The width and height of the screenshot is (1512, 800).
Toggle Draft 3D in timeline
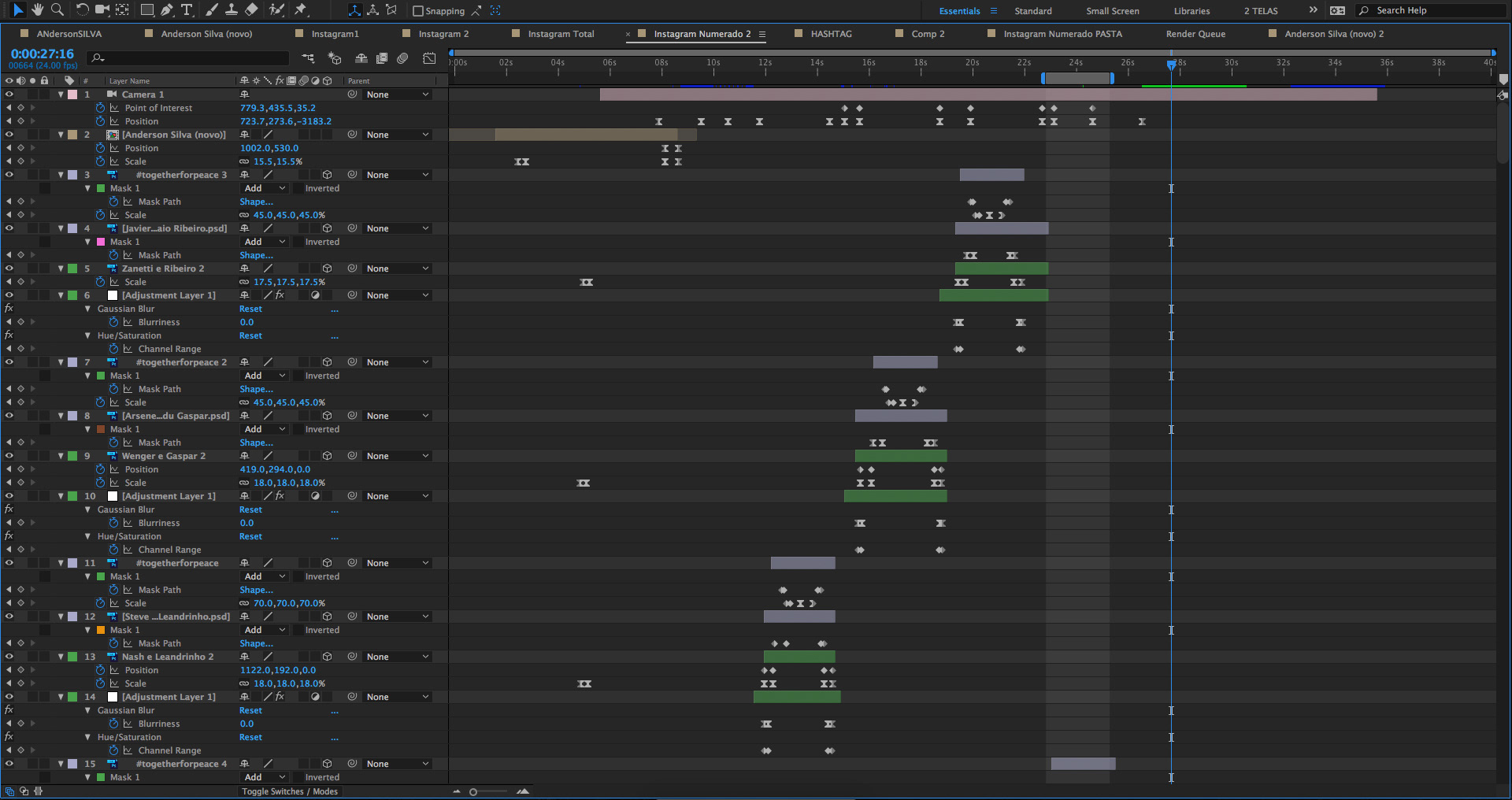[335, 58]
